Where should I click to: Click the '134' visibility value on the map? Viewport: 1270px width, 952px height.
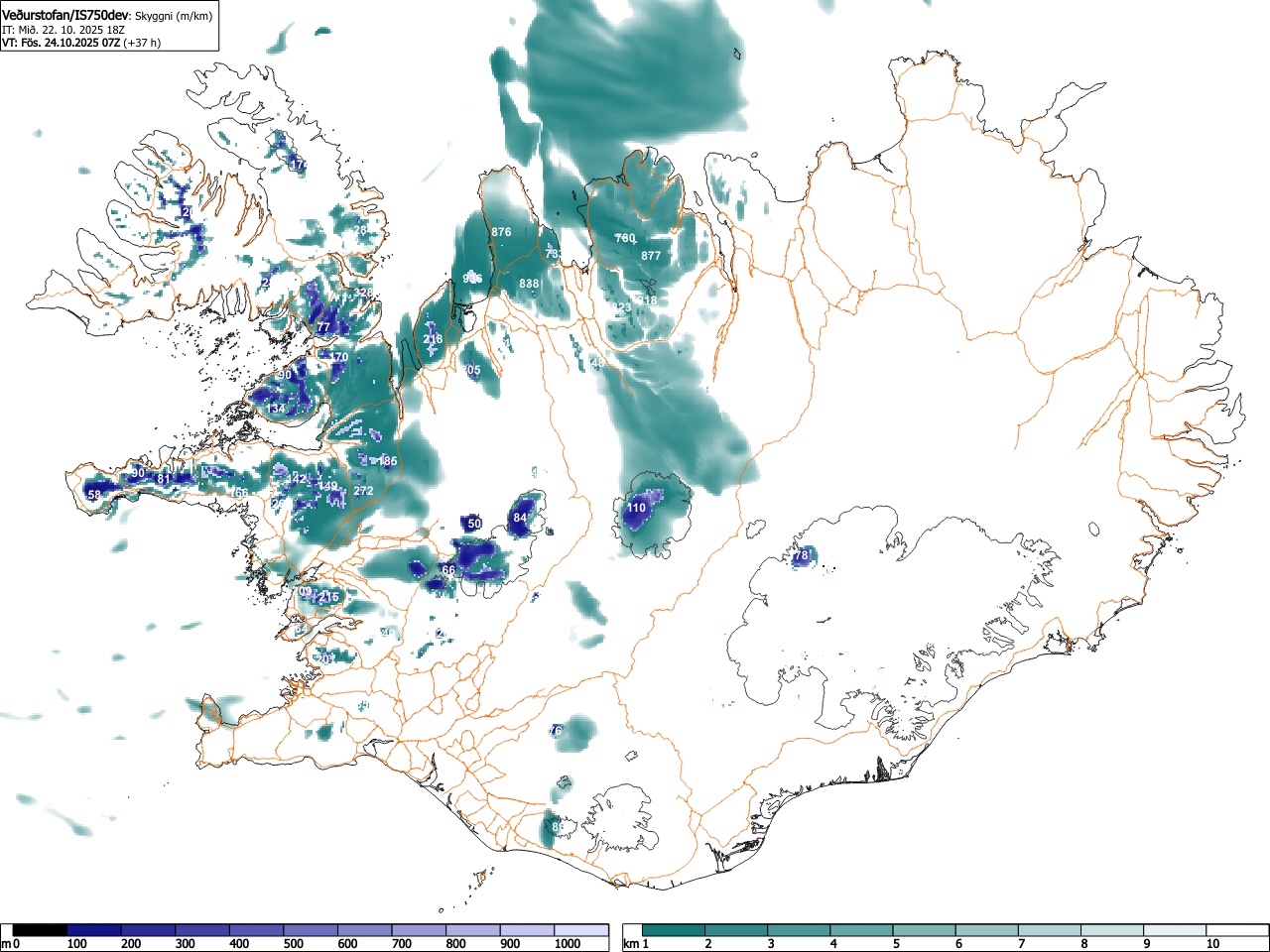coord(275,409)
